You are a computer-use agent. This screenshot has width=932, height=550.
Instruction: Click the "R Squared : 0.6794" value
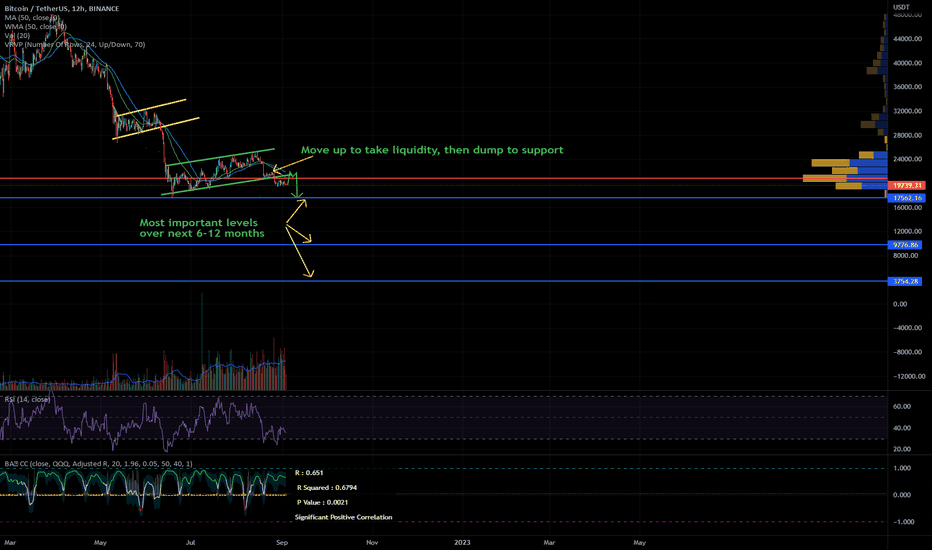326,488
